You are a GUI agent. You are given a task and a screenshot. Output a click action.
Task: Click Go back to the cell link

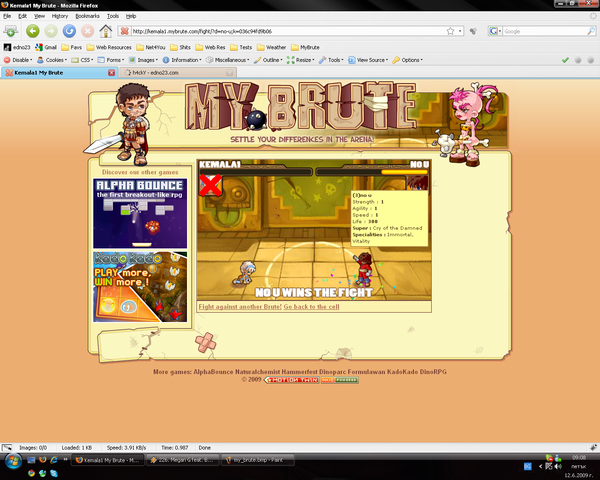[311, 307]
